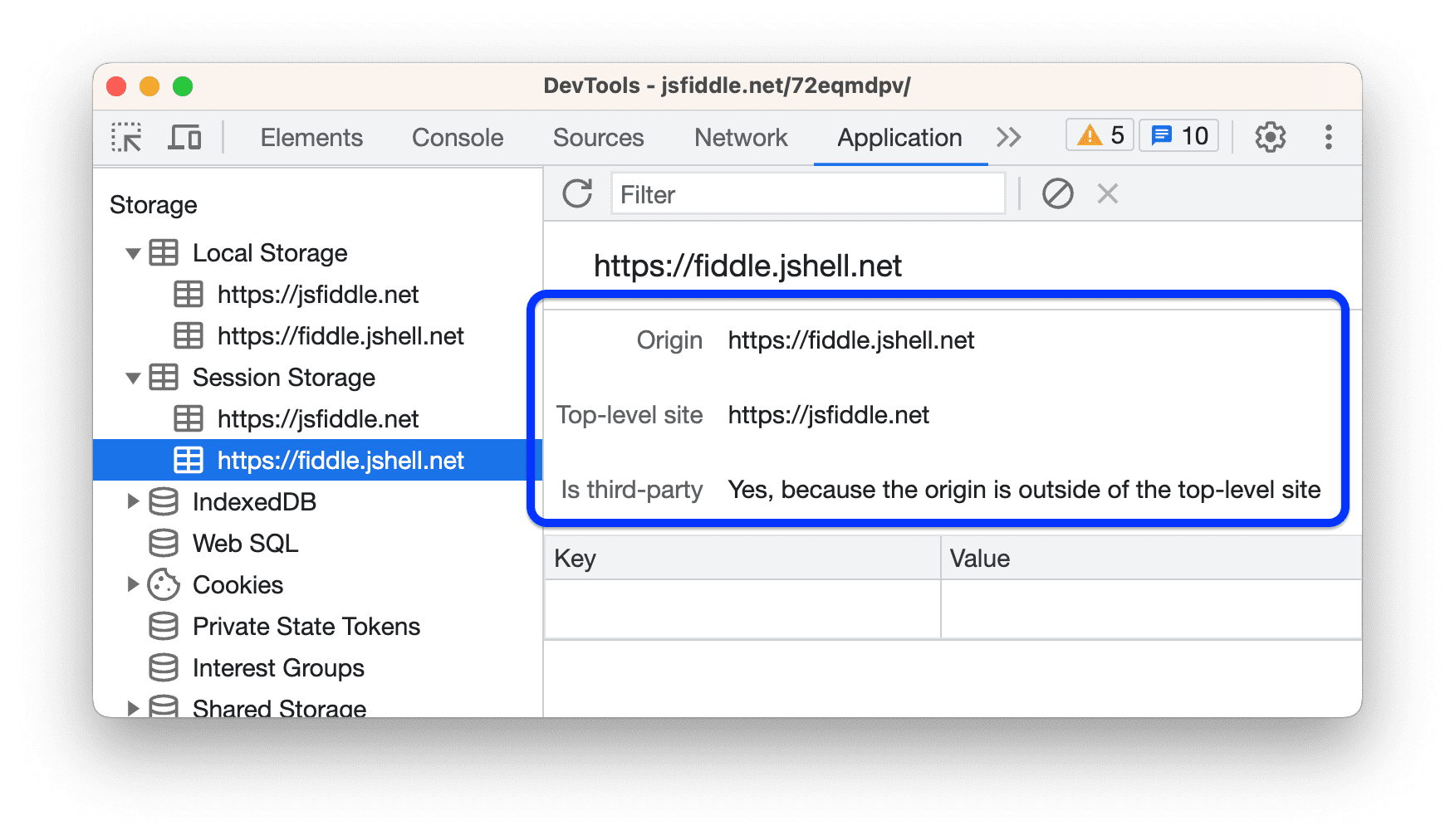Click inside the Filter input box

click(806, 193)
